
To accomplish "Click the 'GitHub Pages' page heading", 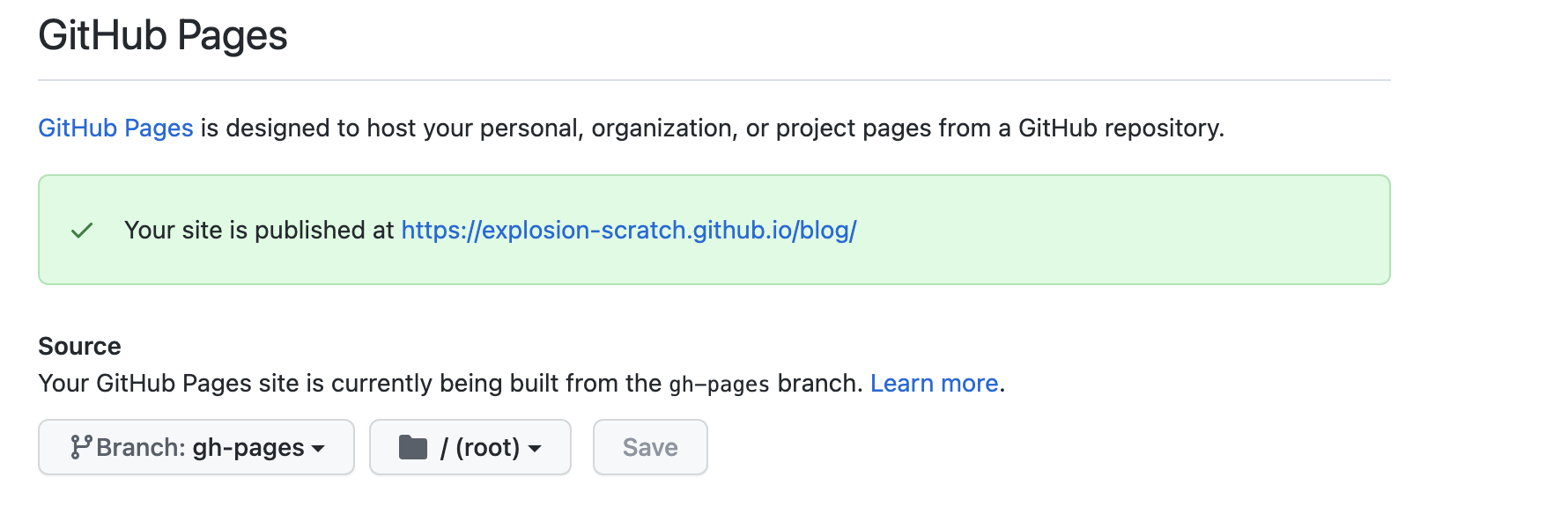I will tap(162, 34).
